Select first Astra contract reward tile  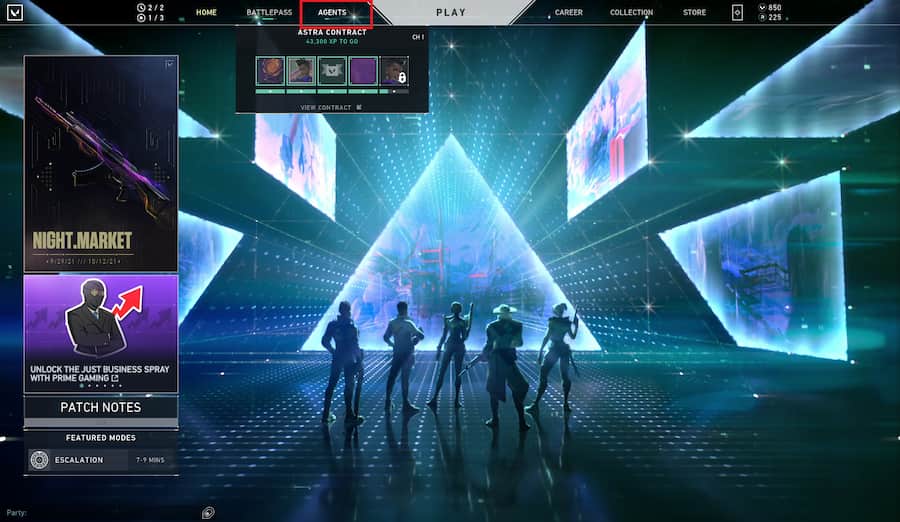point(270,71)
